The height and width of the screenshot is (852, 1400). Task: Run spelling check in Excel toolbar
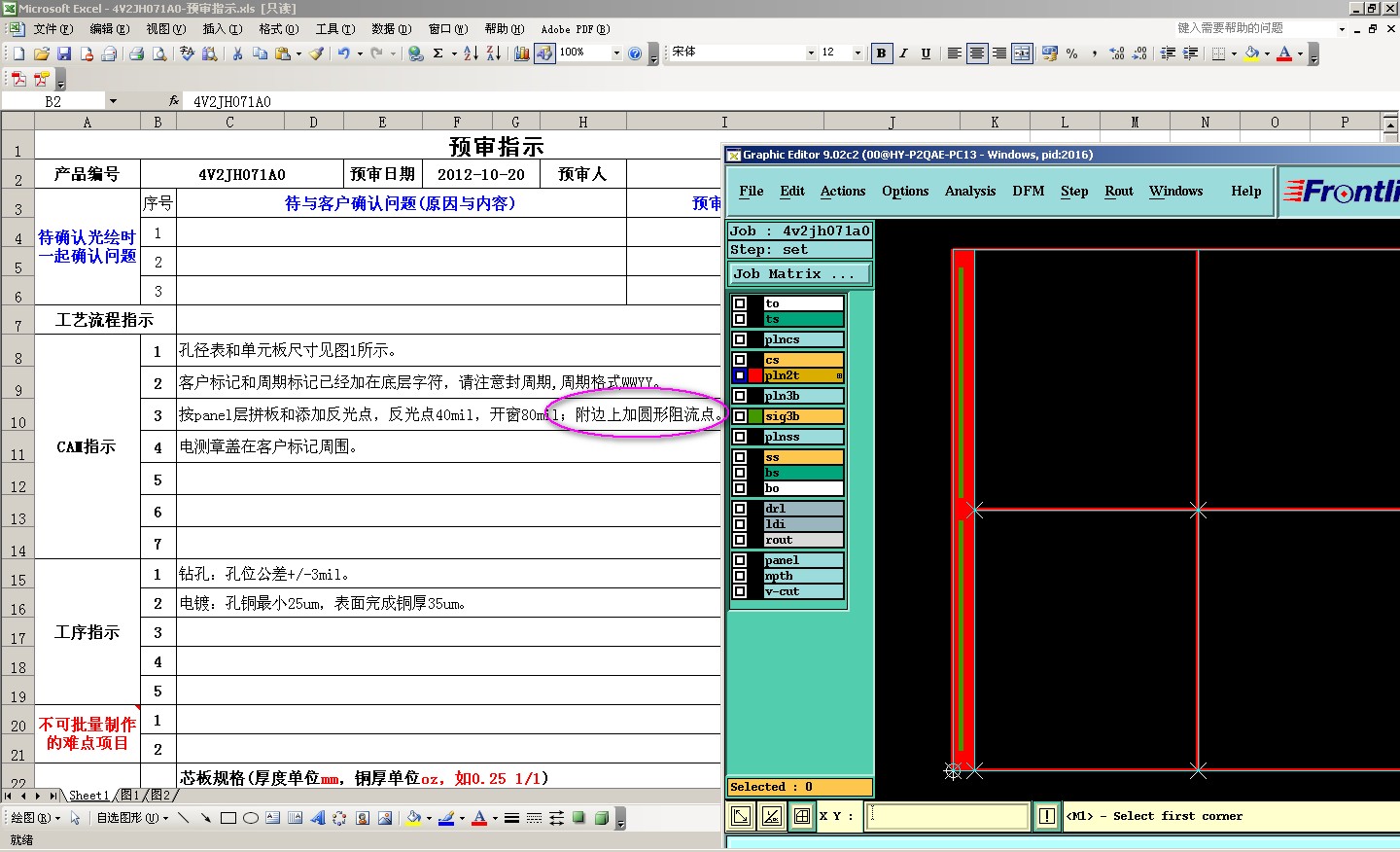[188, 53]
